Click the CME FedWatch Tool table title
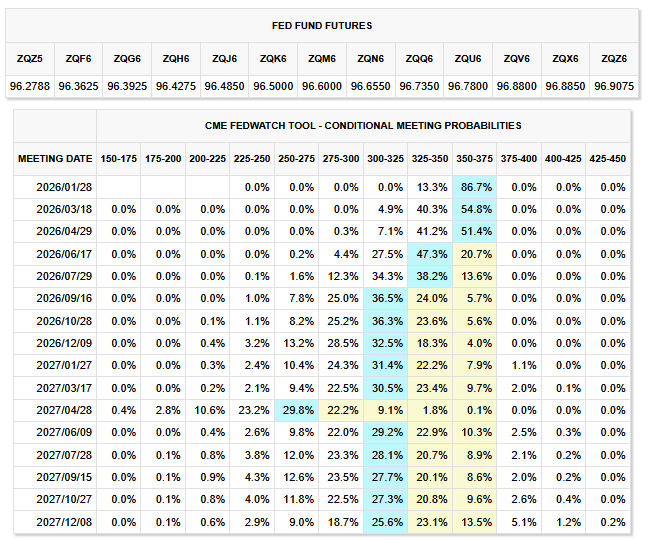672x540 pixels. pos(364,126)
